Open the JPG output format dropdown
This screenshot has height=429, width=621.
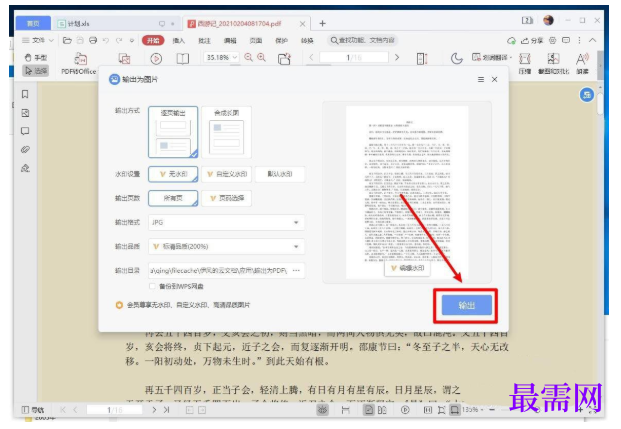point(227,223)
